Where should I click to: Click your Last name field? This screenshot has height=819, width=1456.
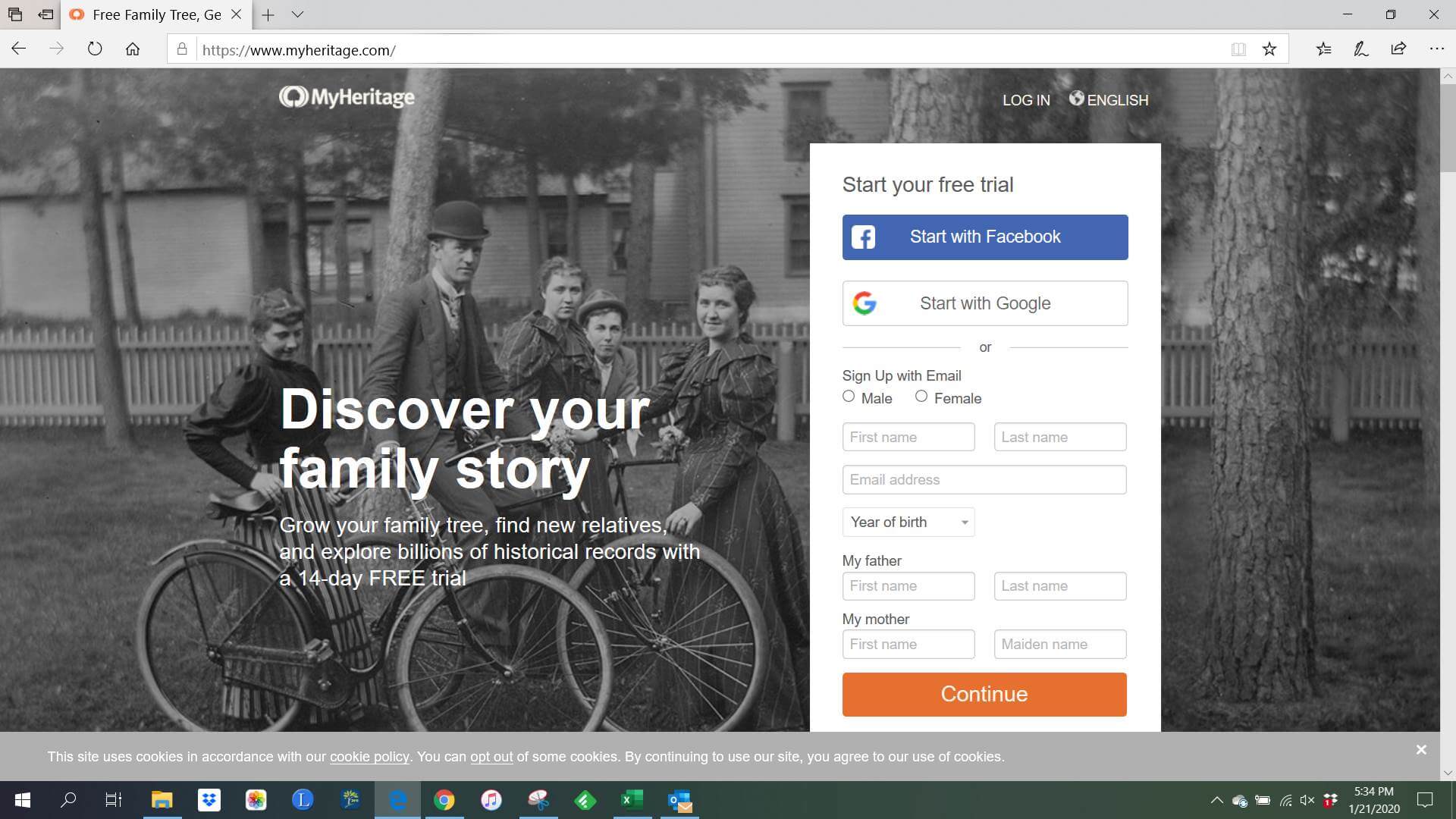point(1060,437)
